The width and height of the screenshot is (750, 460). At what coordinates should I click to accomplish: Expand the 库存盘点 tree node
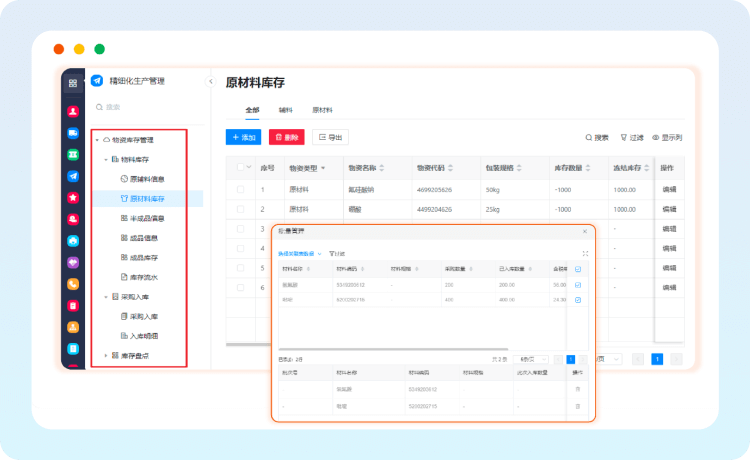pyautogui.click(x=106, y=356)
